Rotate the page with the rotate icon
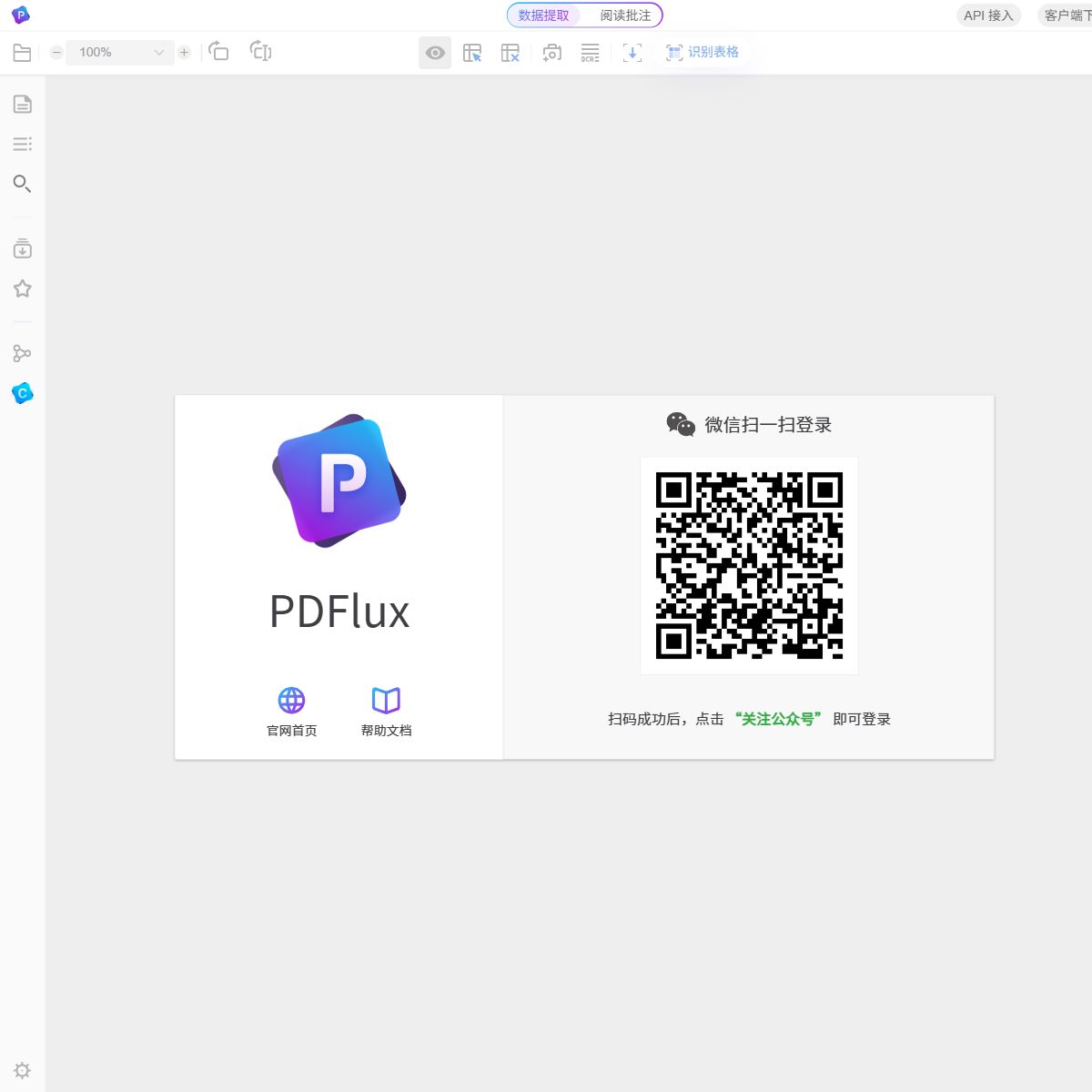 218,52
